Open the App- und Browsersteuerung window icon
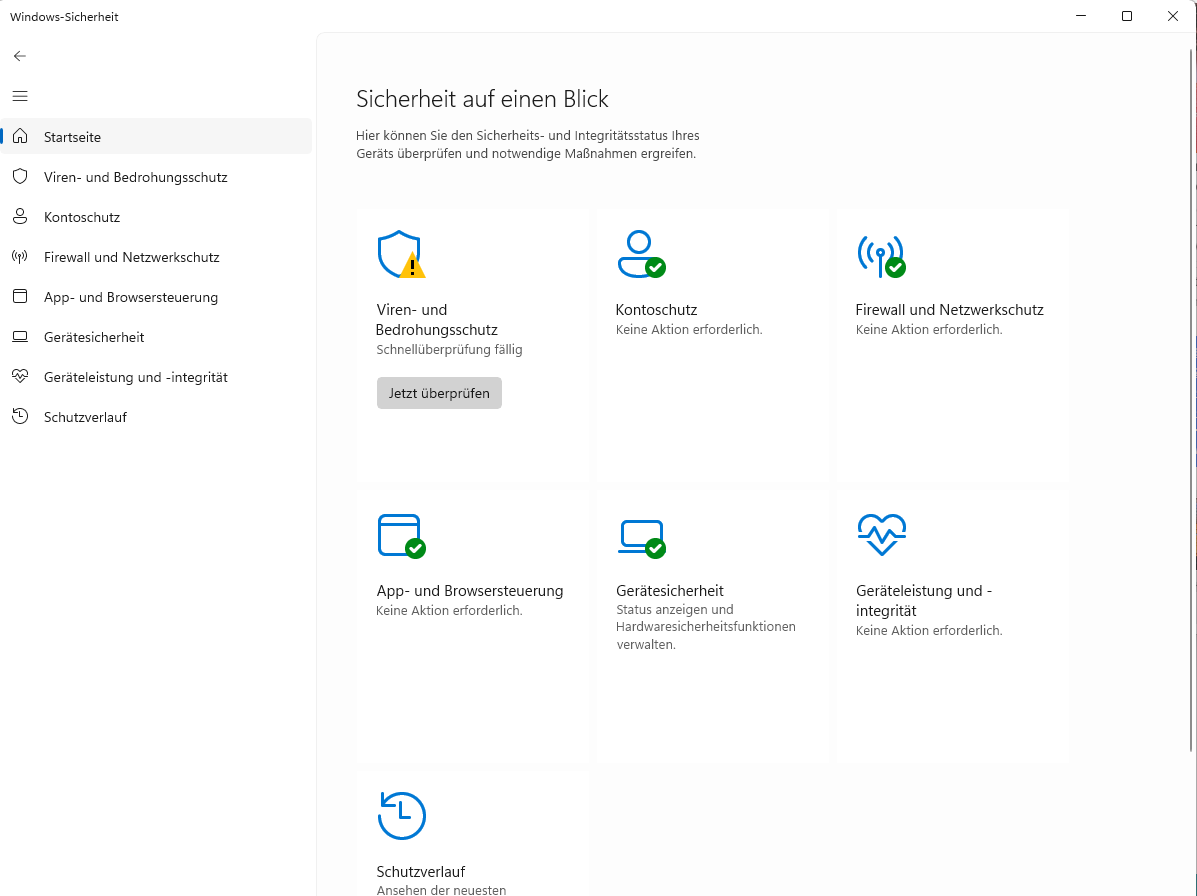The image size is (1197, 896). click(400, 535)
